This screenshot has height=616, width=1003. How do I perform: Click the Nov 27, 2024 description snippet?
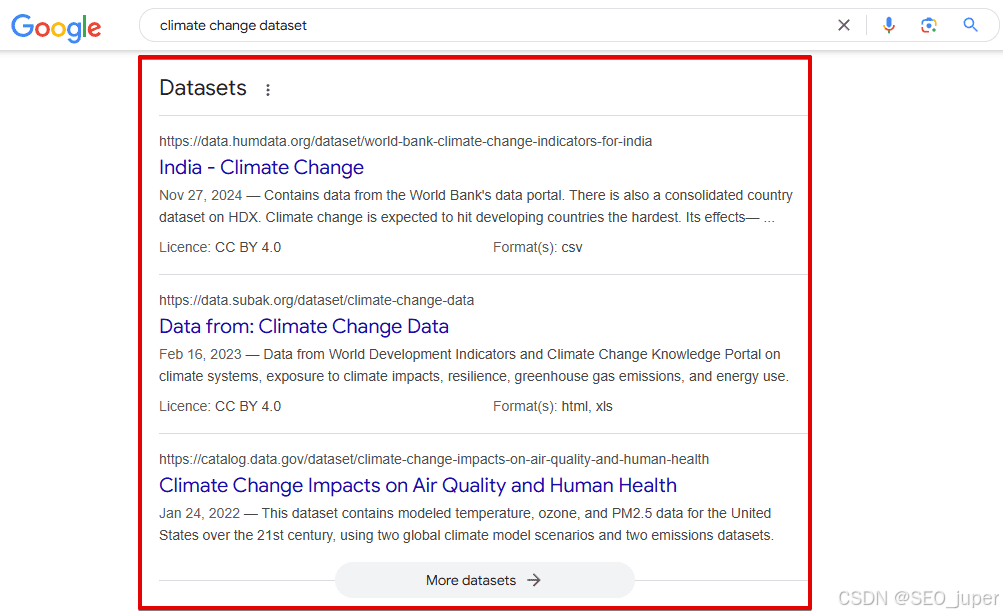[476, 206]
